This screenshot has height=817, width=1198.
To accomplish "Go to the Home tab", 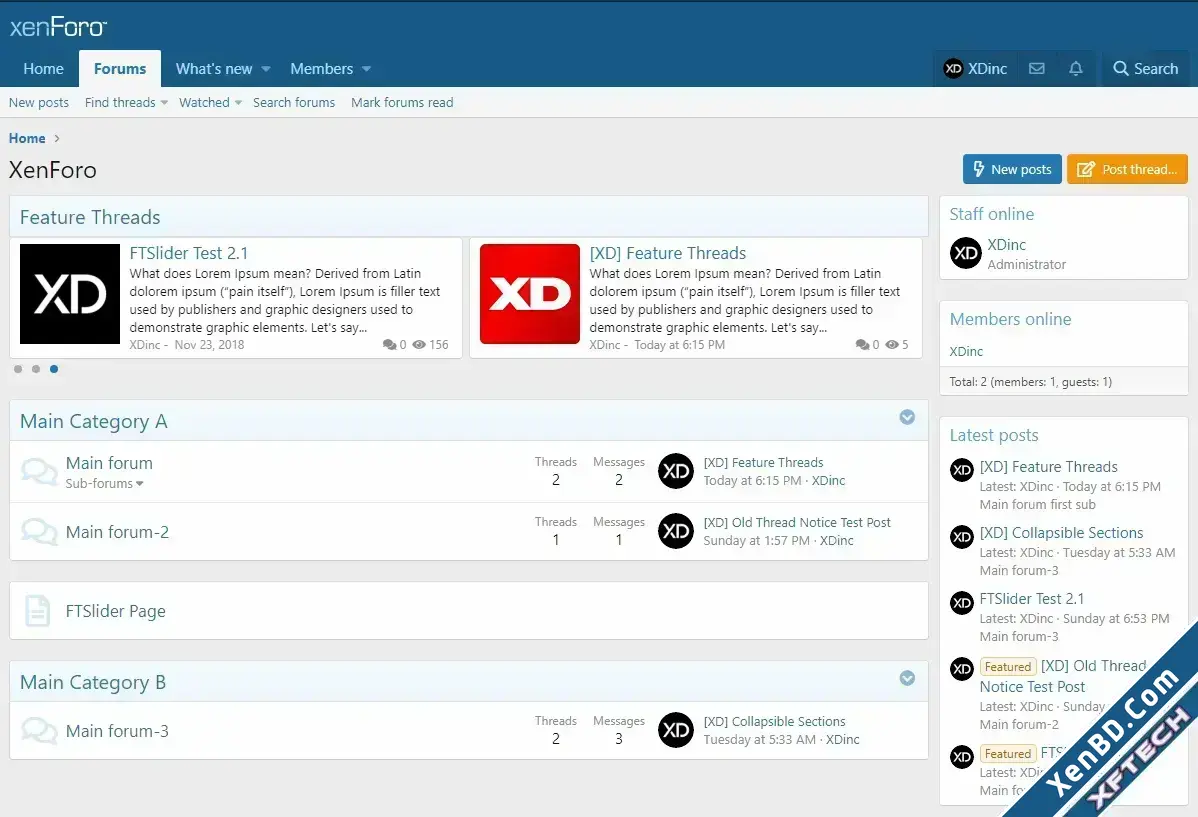I will coord(44,69).
